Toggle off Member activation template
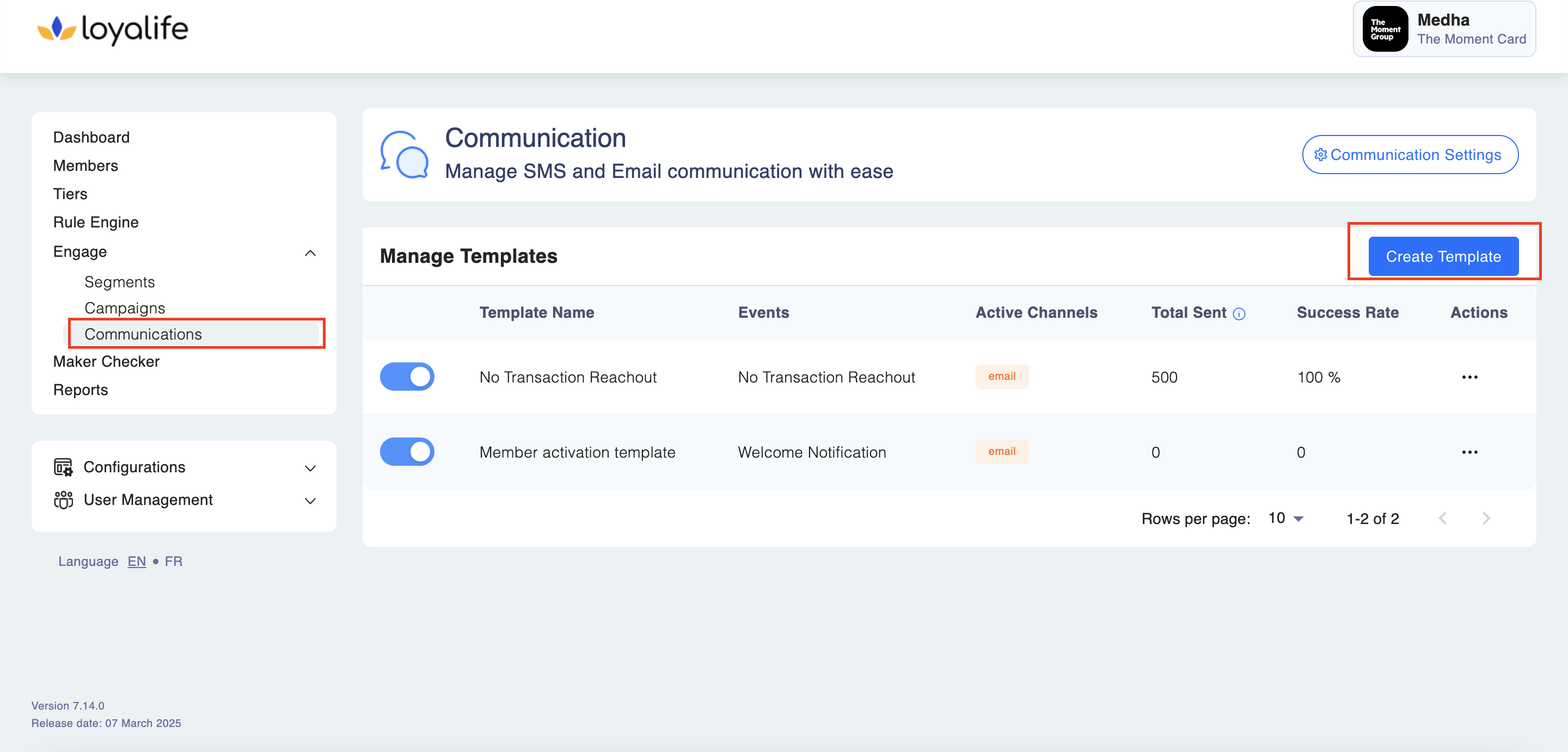Screen dimensions: 1568x752 pyautogui.click(x=407, y=452)
